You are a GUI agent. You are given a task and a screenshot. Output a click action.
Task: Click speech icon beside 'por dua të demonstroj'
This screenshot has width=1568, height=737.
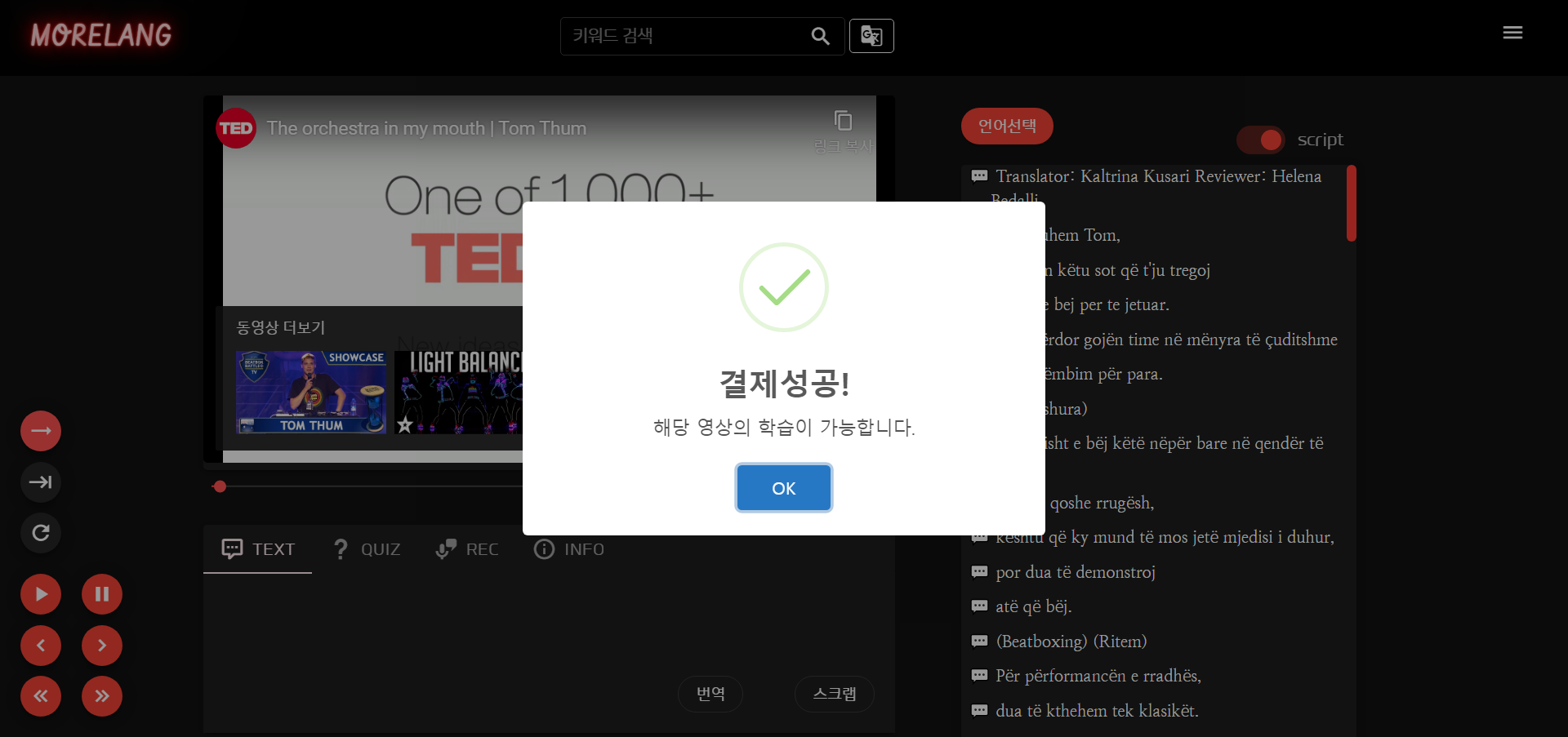[x=979, y=572]
